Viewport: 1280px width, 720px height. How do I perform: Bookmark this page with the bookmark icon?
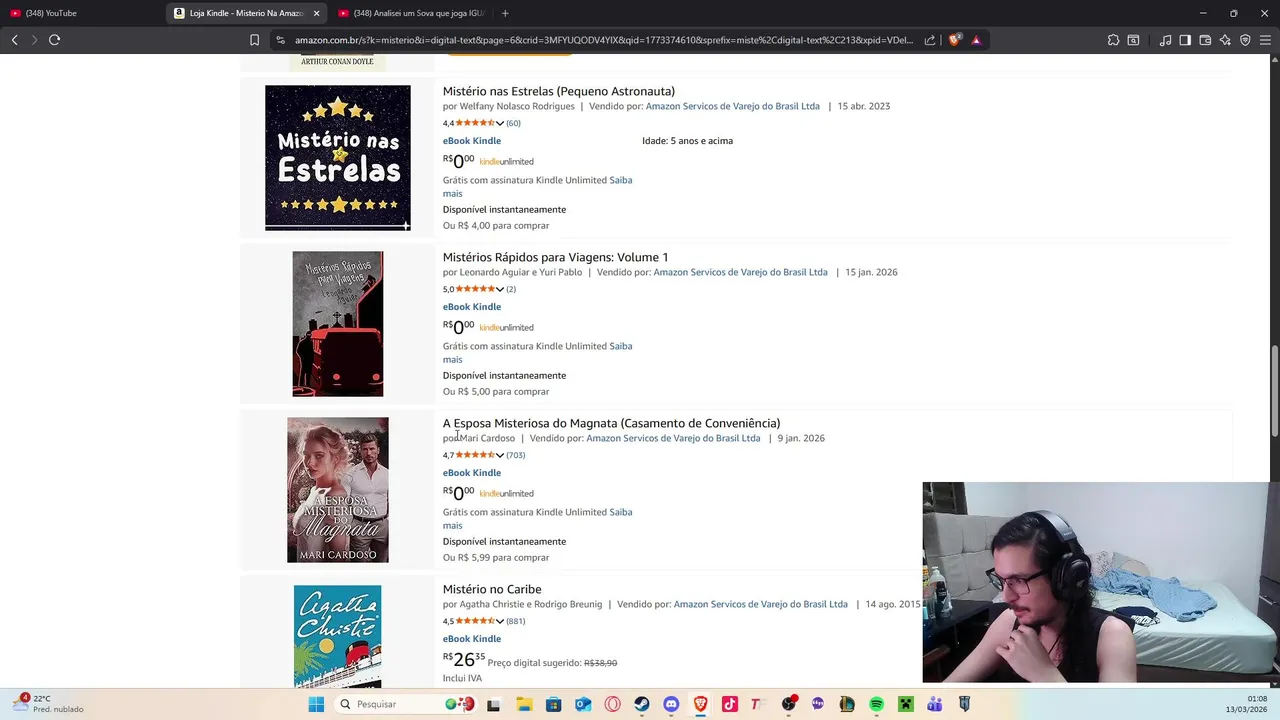[254, 40]
